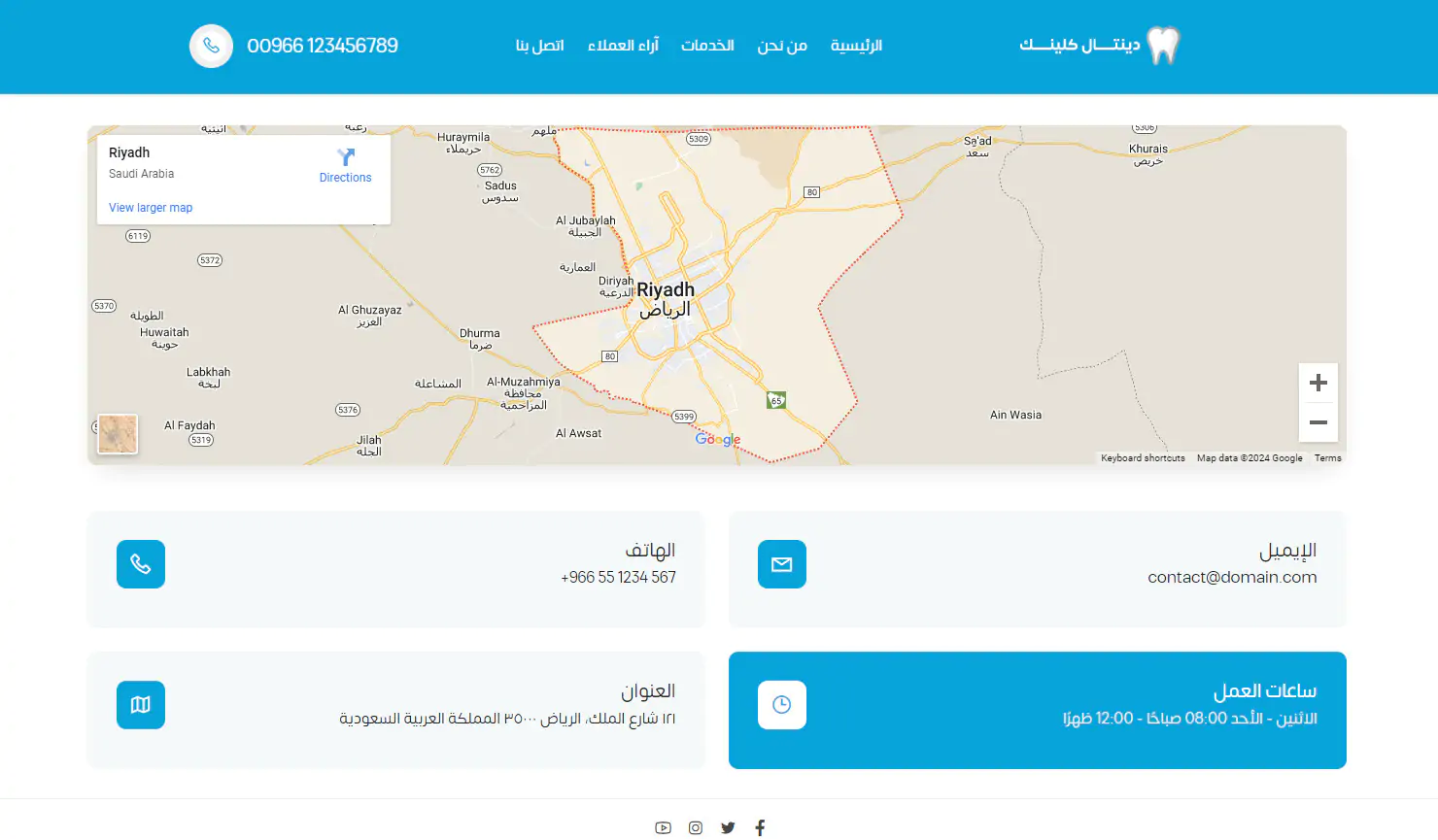
Task: Click the clock working hours icon
Action: 781,705
